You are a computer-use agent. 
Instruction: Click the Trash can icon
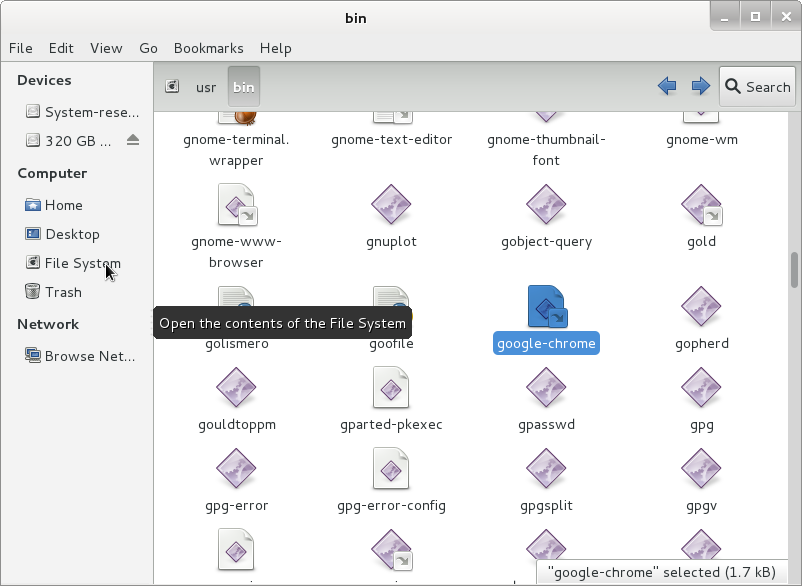point(32,291)
